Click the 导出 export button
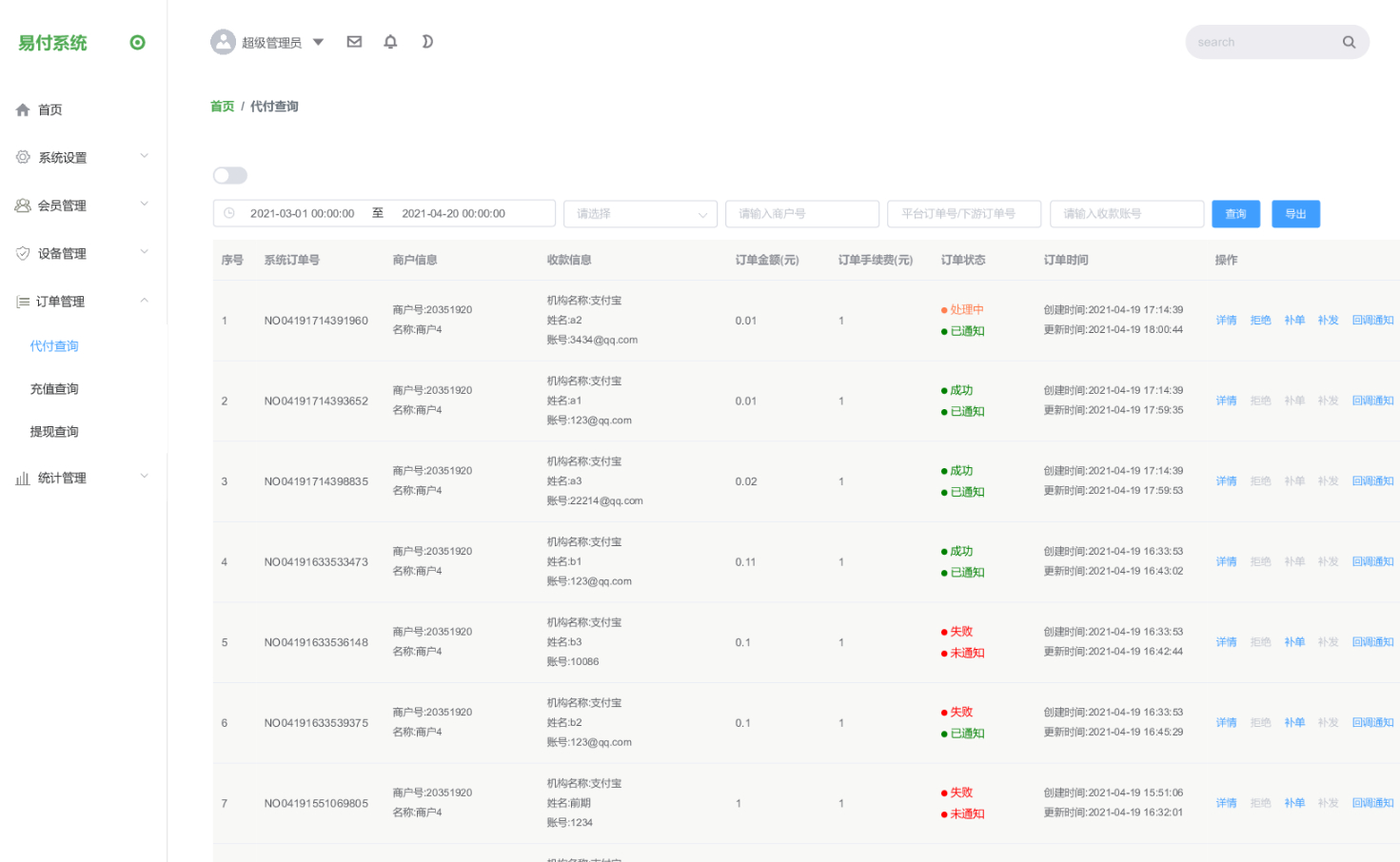The height and width of the screenshot is (862, 1400). pyautogui.click(x=1295, y=214)
